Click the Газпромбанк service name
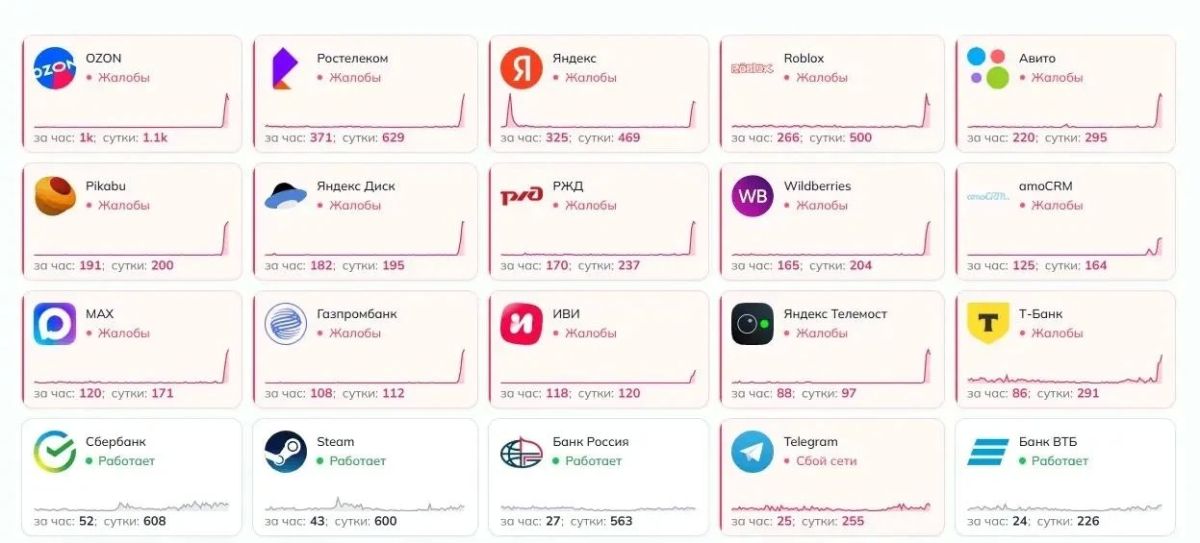This screenshot has height=543, width=1200. [x=357, y=314]
